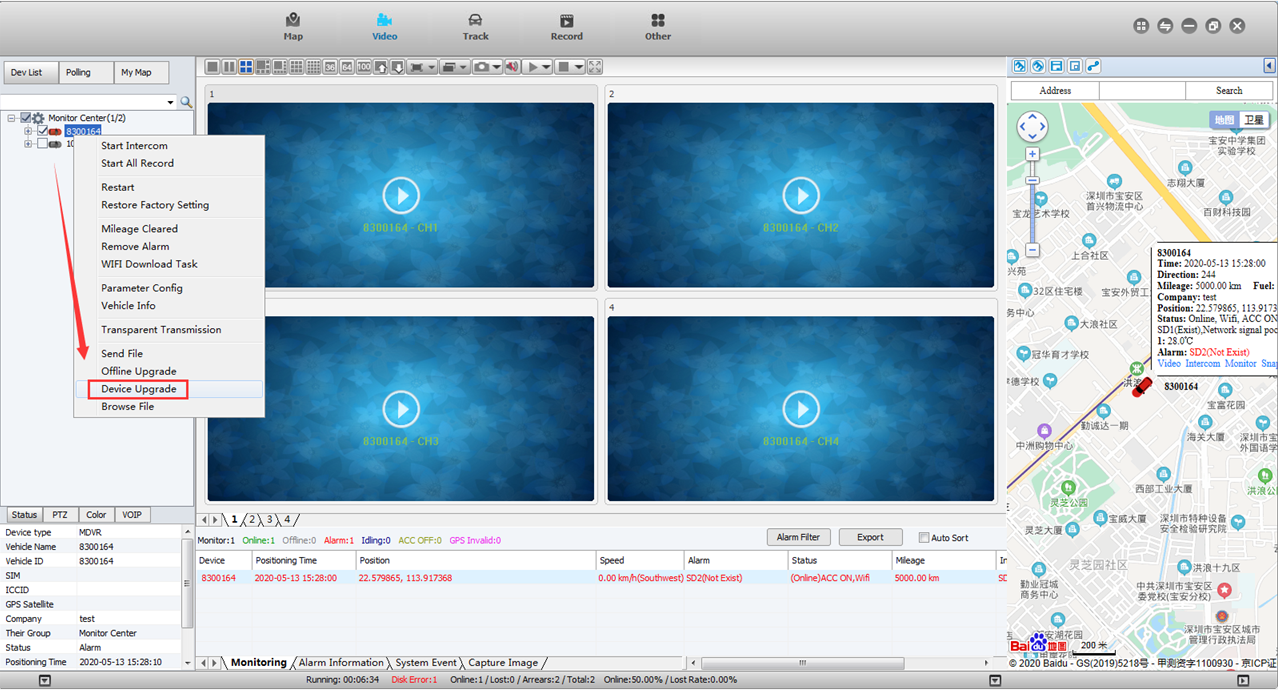Click the fullscreen expand icon in video toolbar
The width and height of the screenshot is (1278, 690).
(595, 67)
